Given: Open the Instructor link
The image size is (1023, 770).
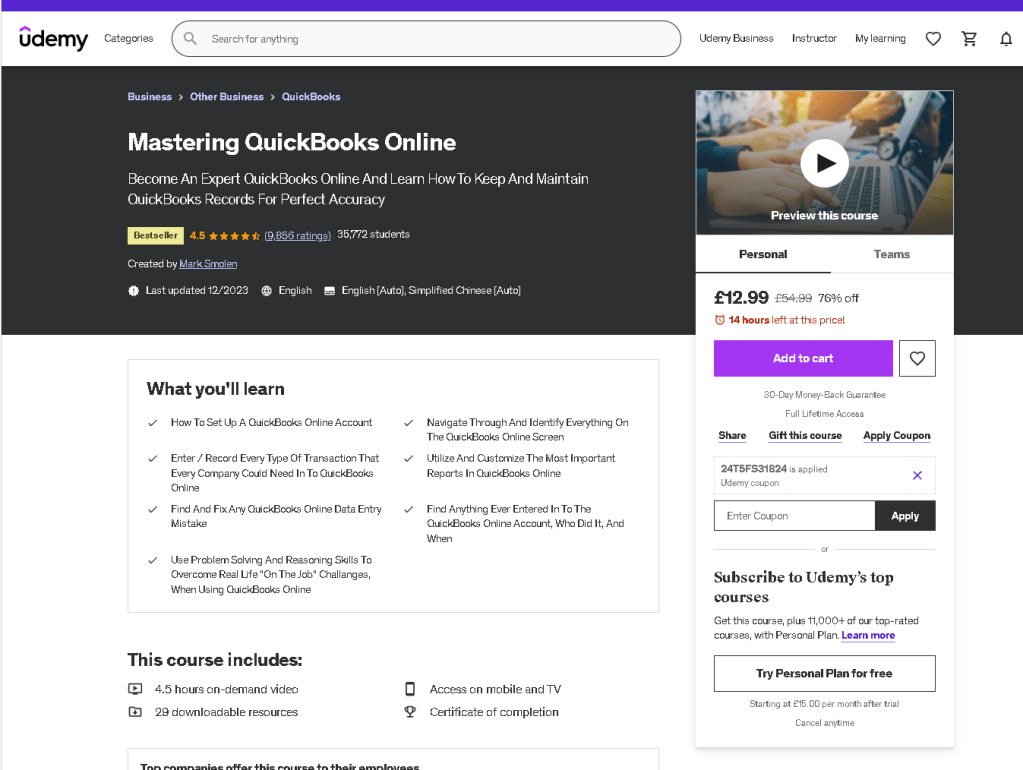Looking at the screenshot, I should click(x=814, y=38).
